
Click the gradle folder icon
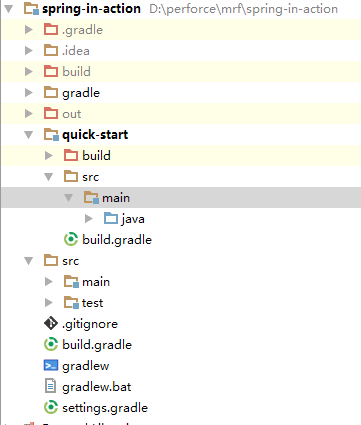[x=51, y=93]
